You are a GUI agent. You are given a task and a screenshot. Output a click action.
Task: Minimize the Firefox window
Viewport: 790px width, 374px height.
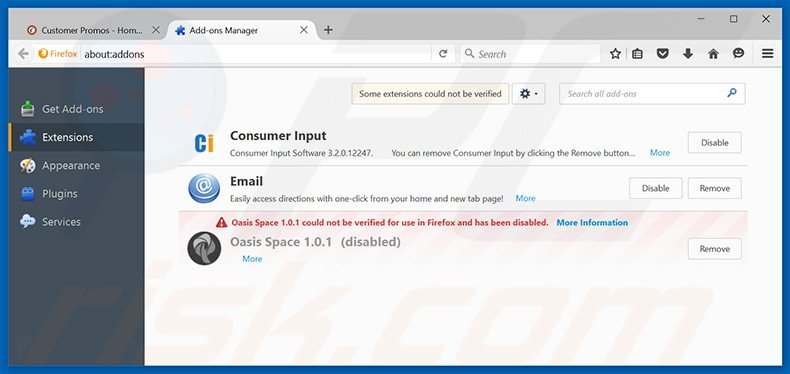tap(701, 19)
